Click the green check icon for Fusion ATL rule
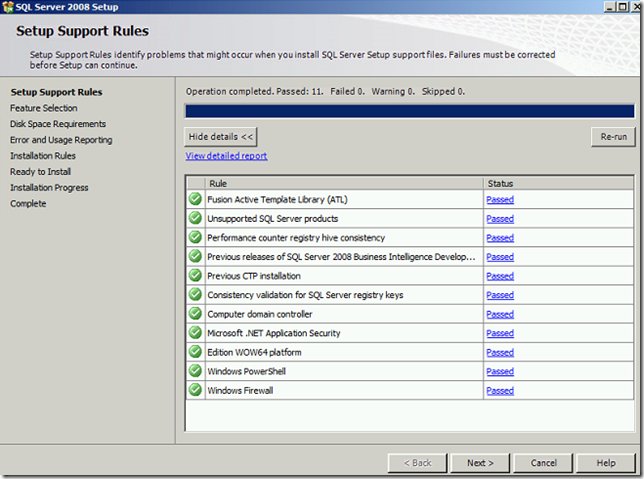The image size is (644, 479). (x=196, y=199)
